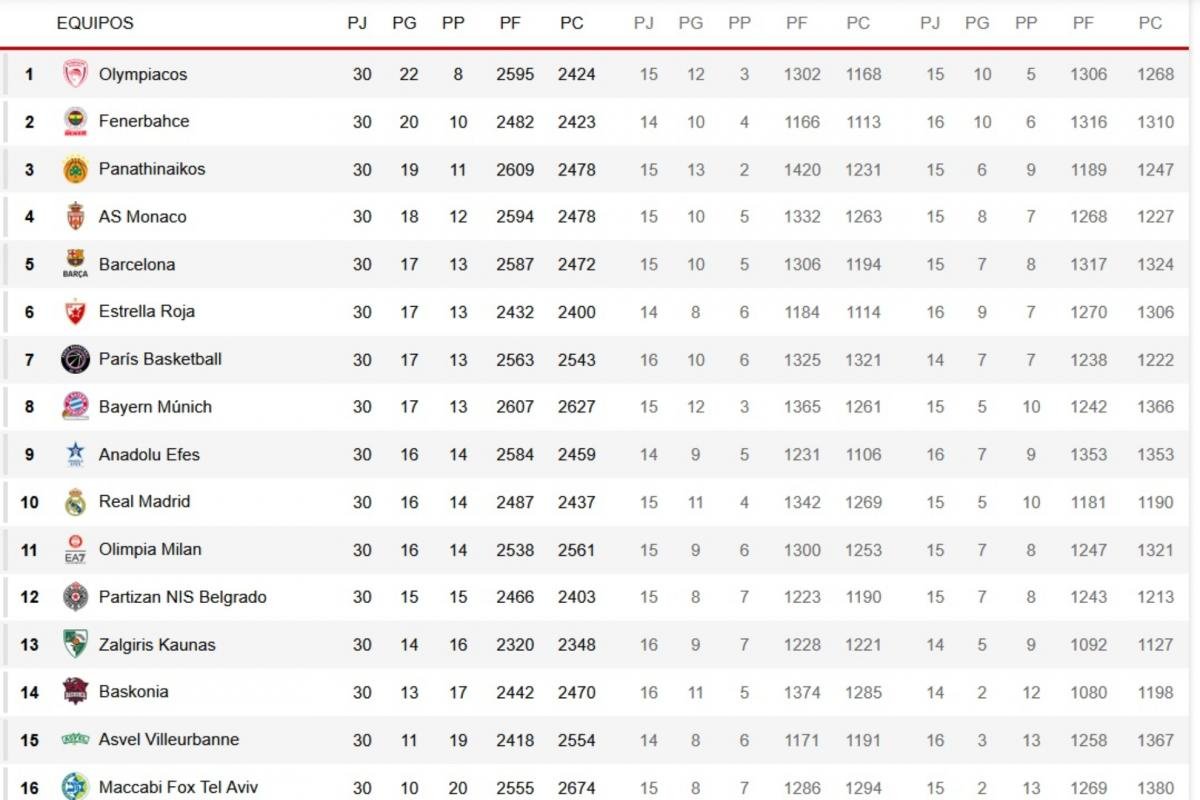1200x800 pixels.
Task: Click the Real Madrid crest
Action: 75,502
